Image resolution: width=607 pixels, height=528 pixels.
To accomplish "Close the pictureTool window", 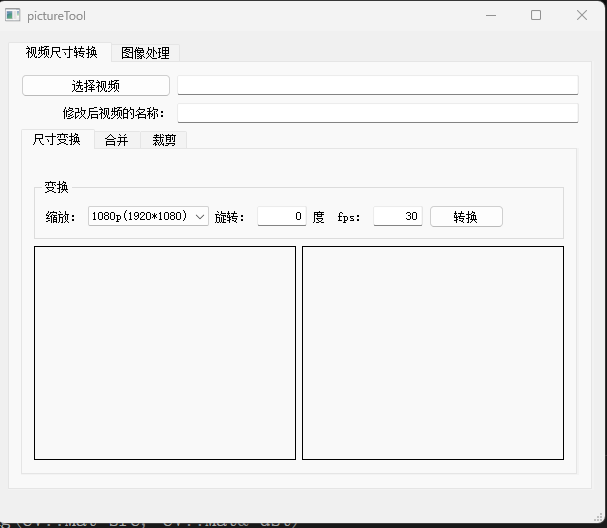I will click(582, 15).
